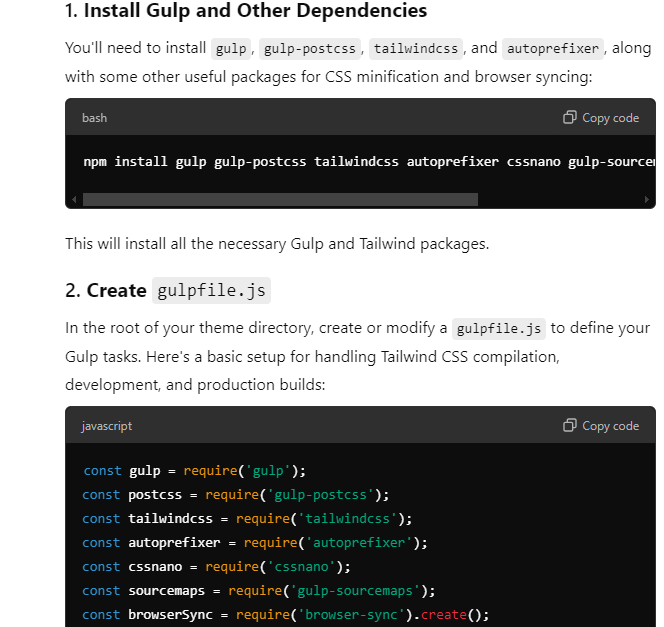664x627 pixels.
Task: Click the "javascript" language label
Action: [106, 426]
